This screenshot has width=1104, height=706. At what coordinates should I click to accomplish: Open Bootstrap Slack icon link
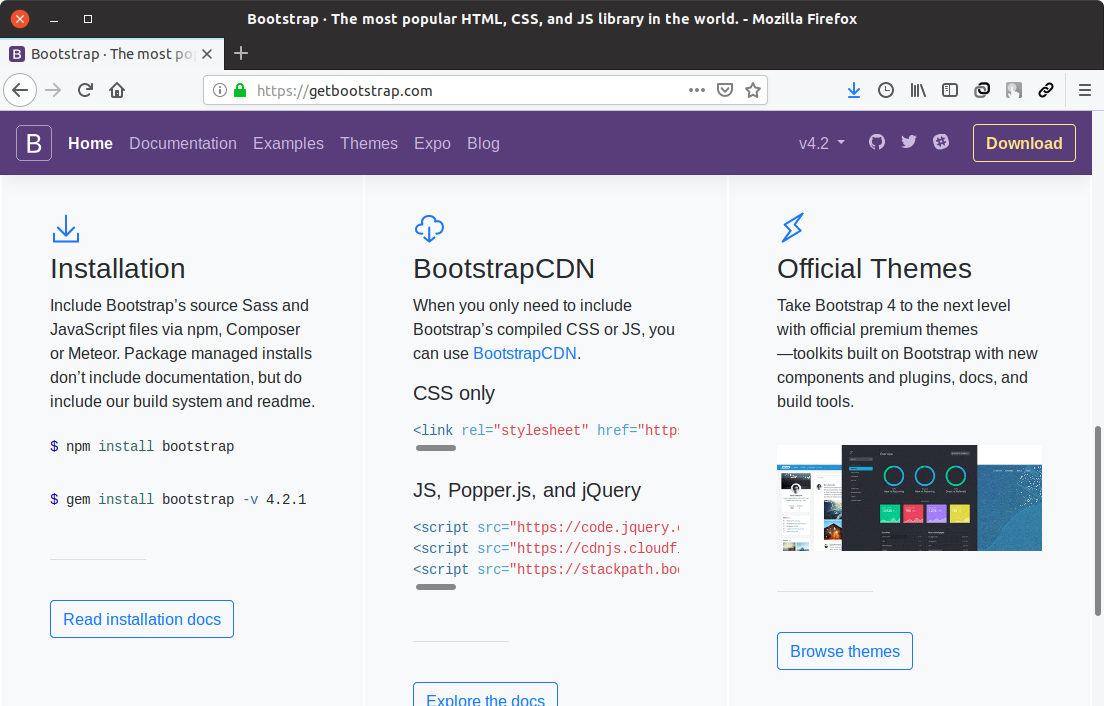941,142
